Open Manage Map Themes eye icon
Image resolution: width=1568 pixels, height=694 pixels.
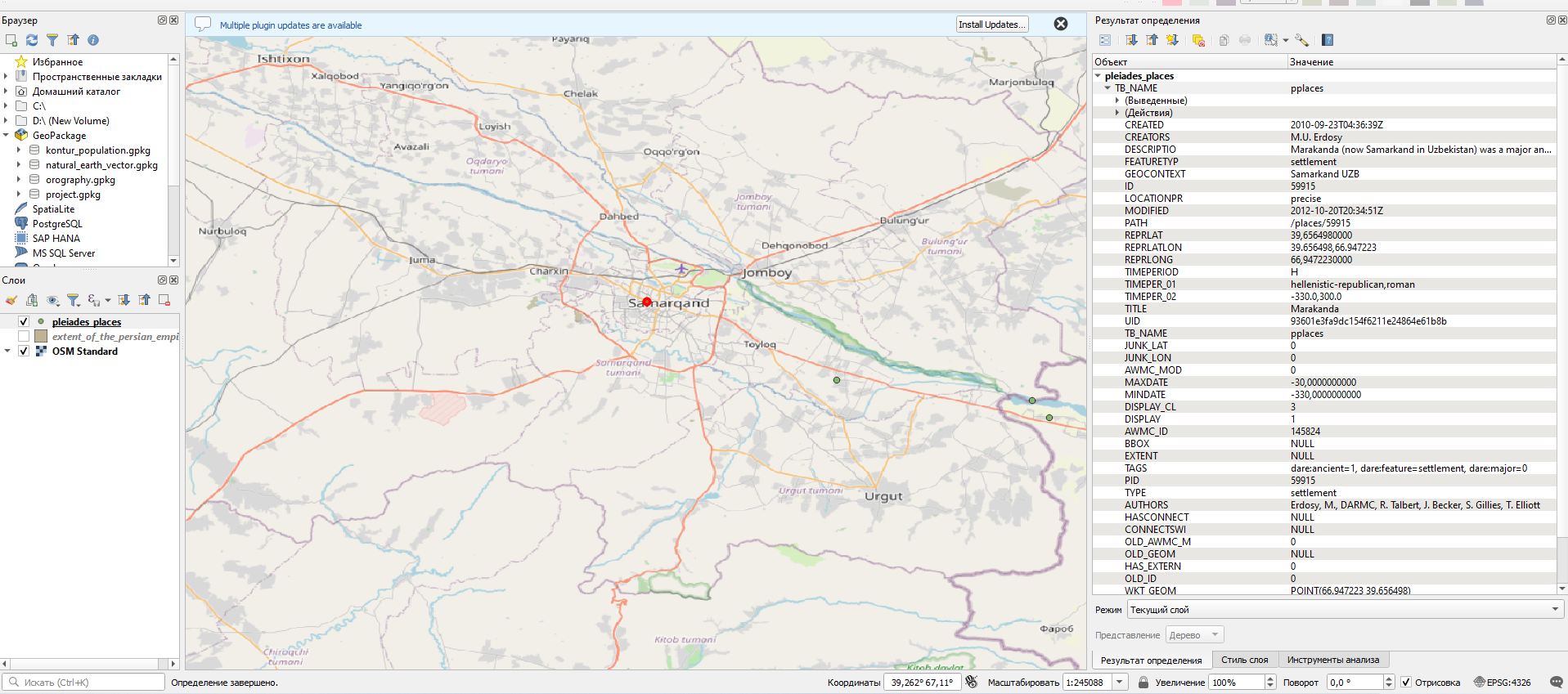(x=52, y=300)
